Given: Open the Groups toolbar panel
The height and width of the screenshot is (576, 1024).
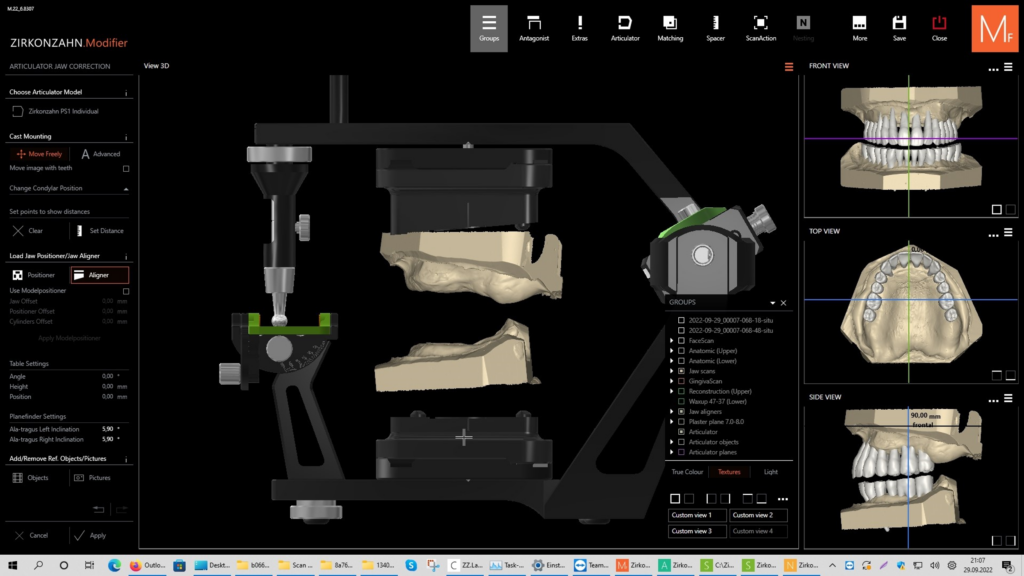Looking at the screenshot, I should 488,29.
